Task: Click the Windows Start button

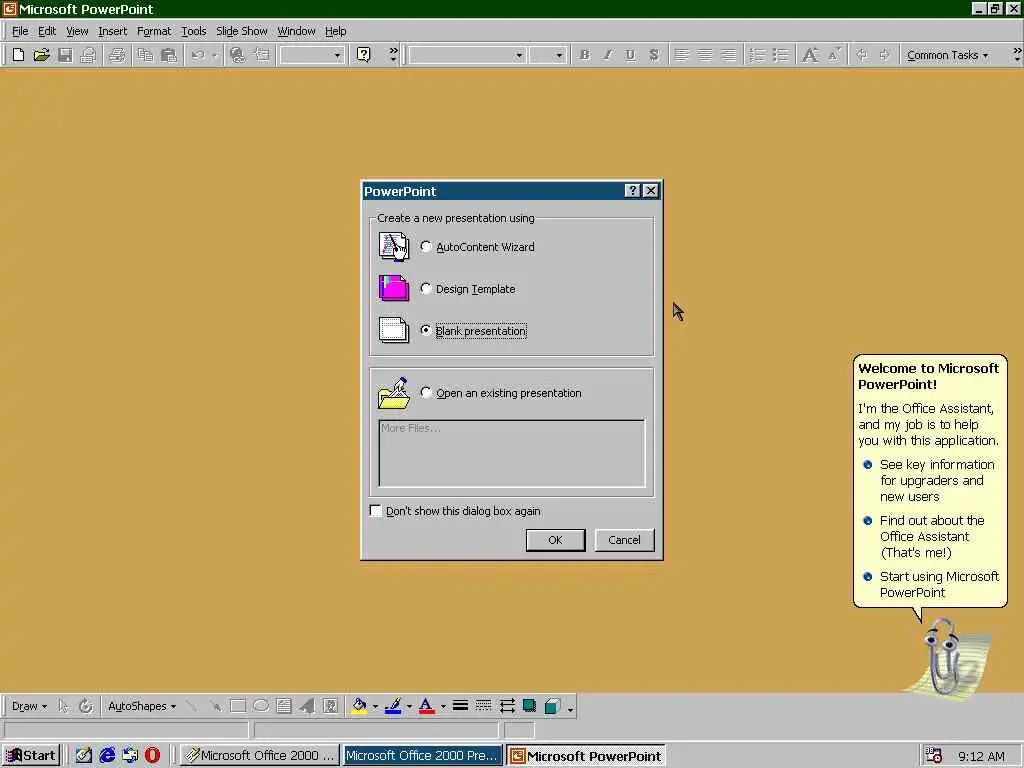Action: [31, 756]
